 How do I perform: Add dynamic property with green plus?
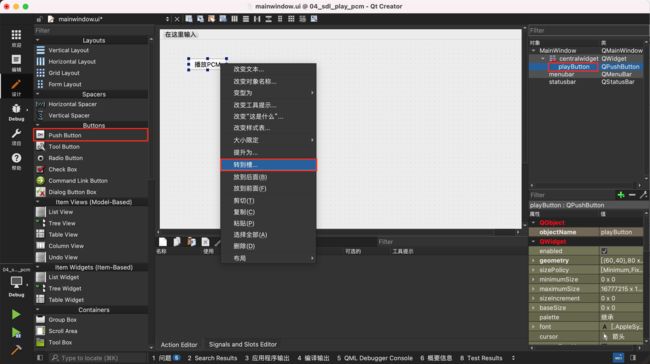[621, 195]
